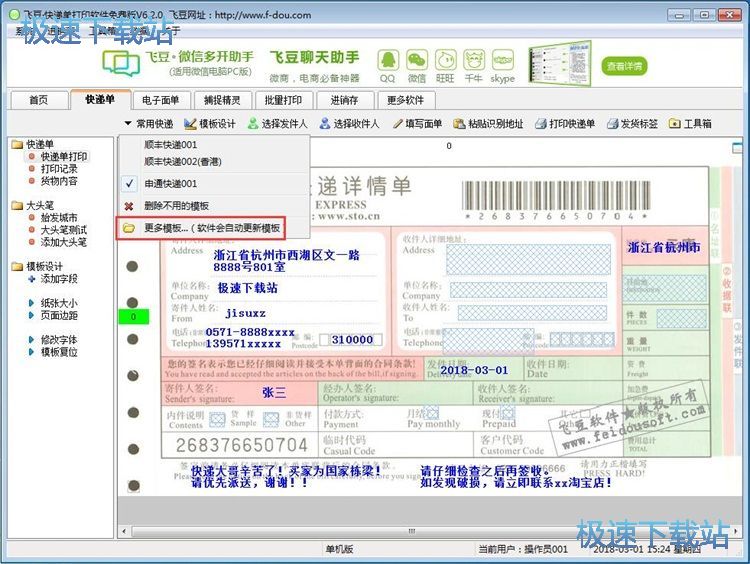Click red X delete unused templates
The height and width of the screenshot is (564, 750).
[129, 206]
